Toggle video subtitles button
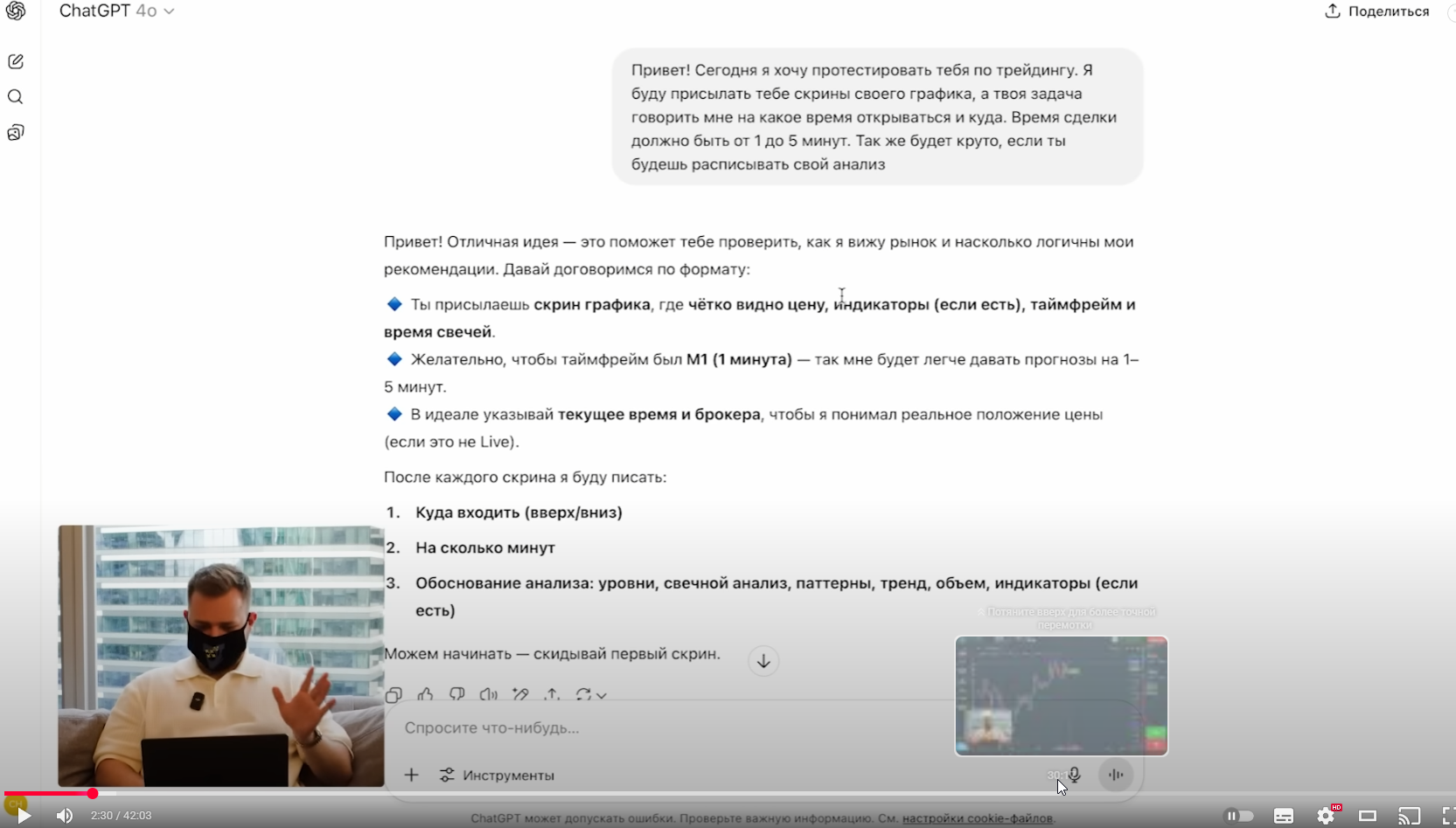The image size is (1456, 828). click(1284, 816)
